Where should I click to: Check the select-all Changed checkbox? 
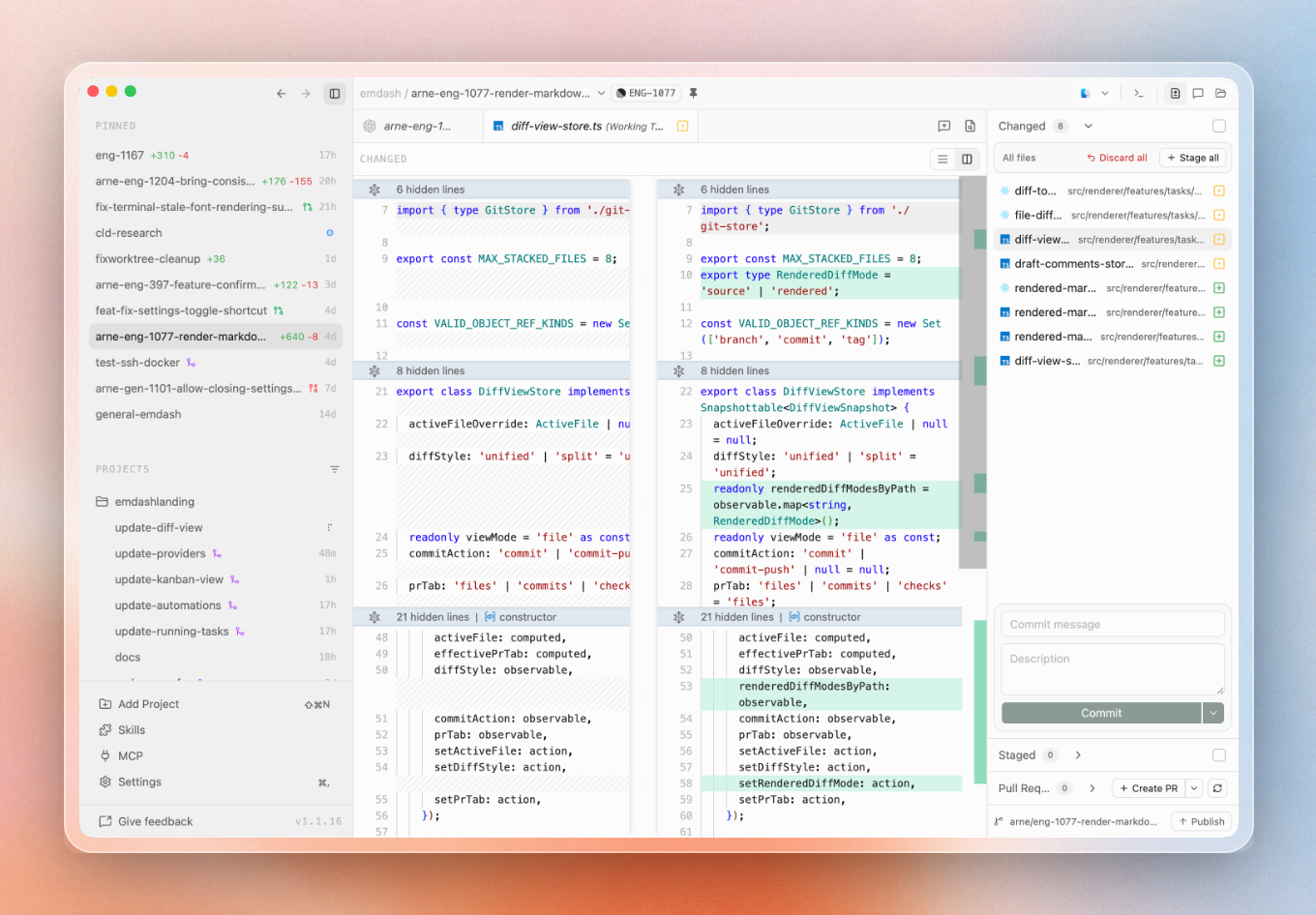click(x=1219, y=126)
